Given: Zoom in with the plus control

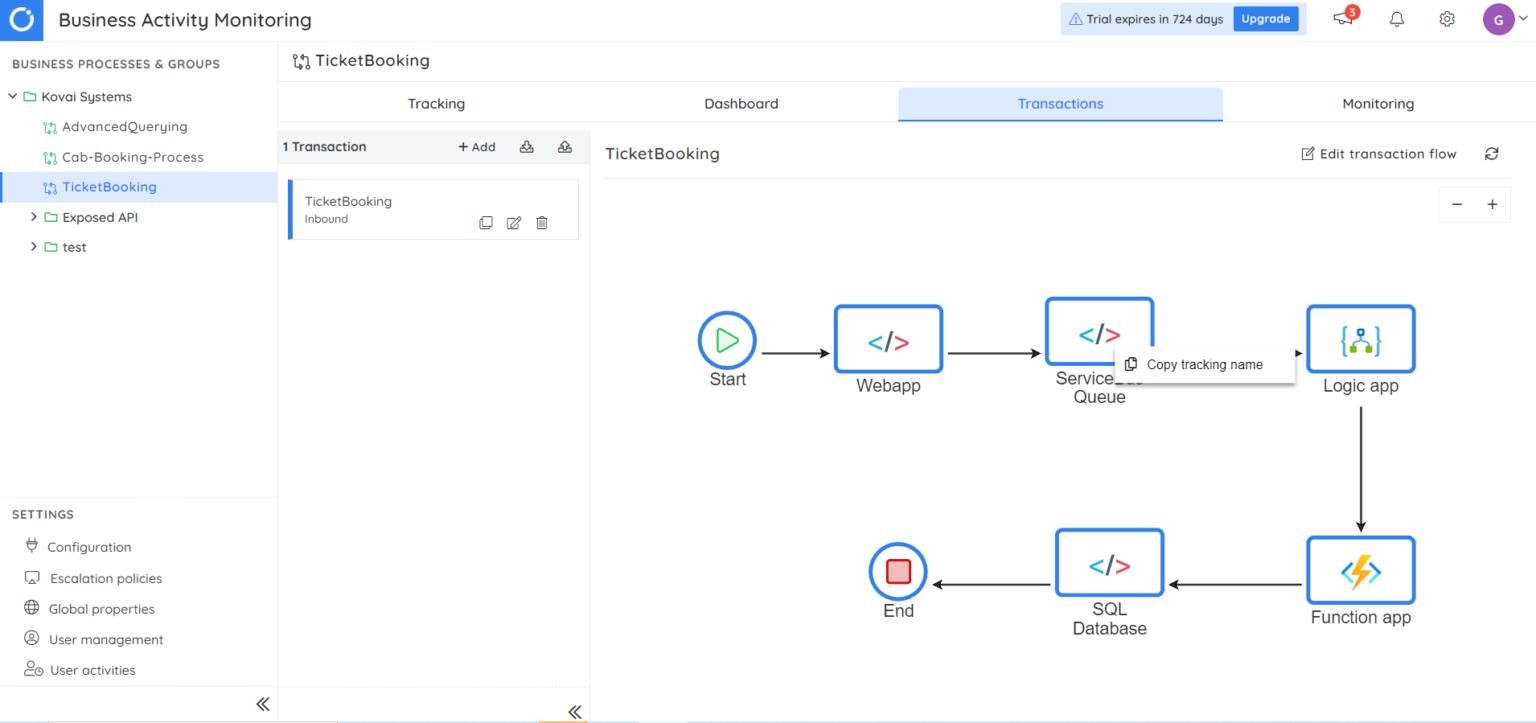Looking at the screenshot, I should 1492,204.
